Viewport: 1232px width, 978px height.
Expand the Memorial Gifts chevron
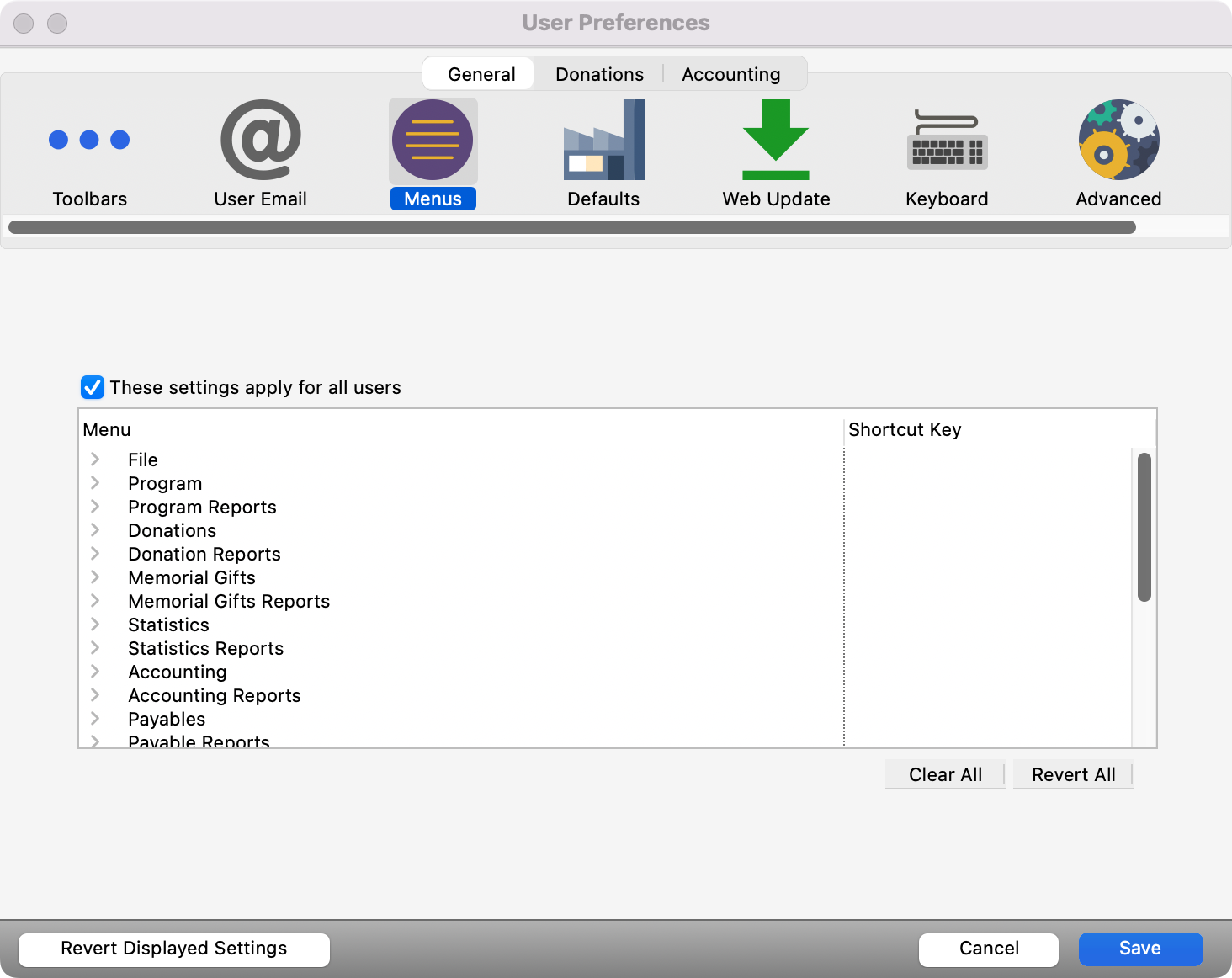click(x=95, y=577)
